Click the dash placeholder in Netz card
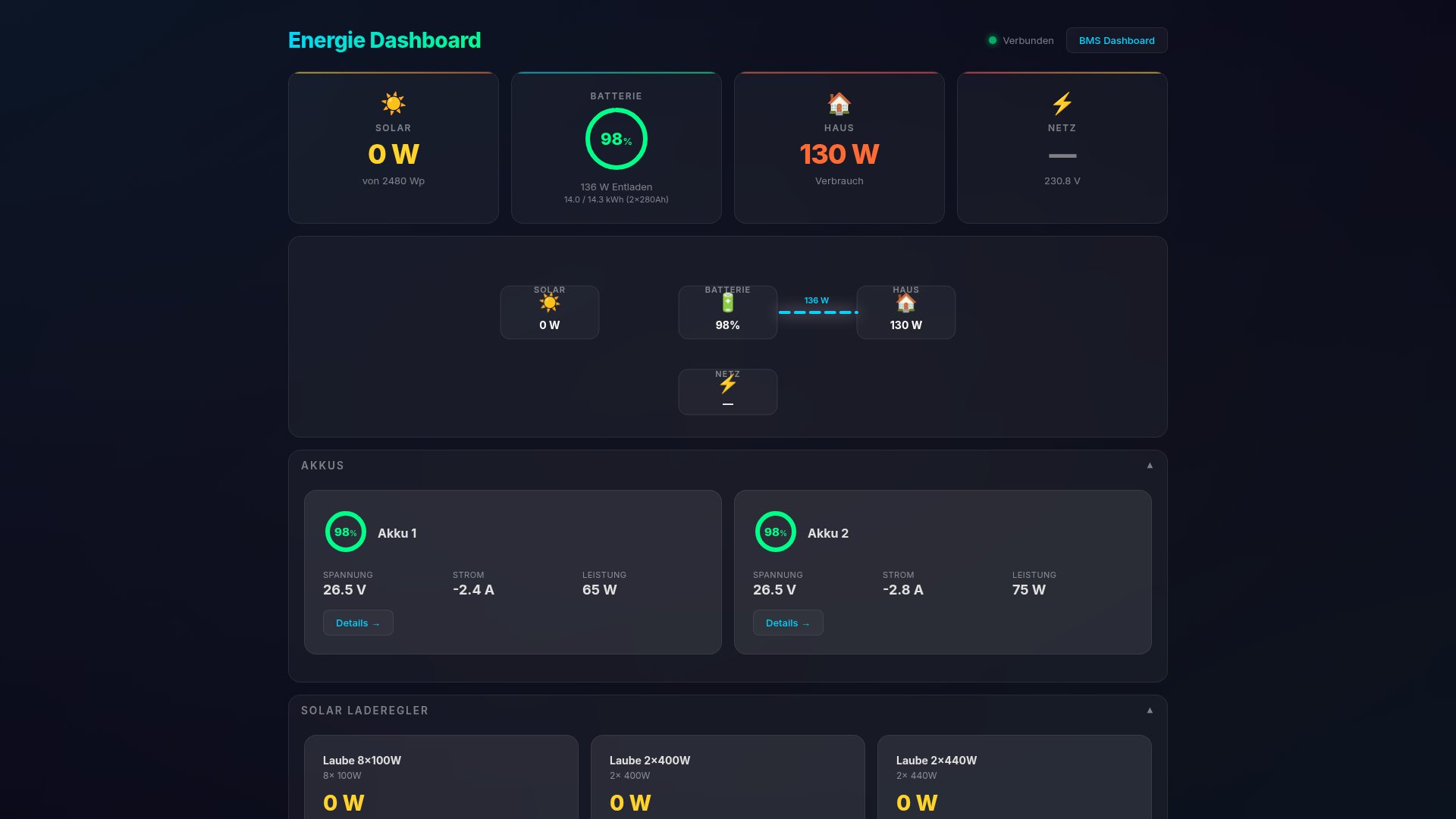The height and width of the screenshot is (819, 1456). [x=1062, y=155]
